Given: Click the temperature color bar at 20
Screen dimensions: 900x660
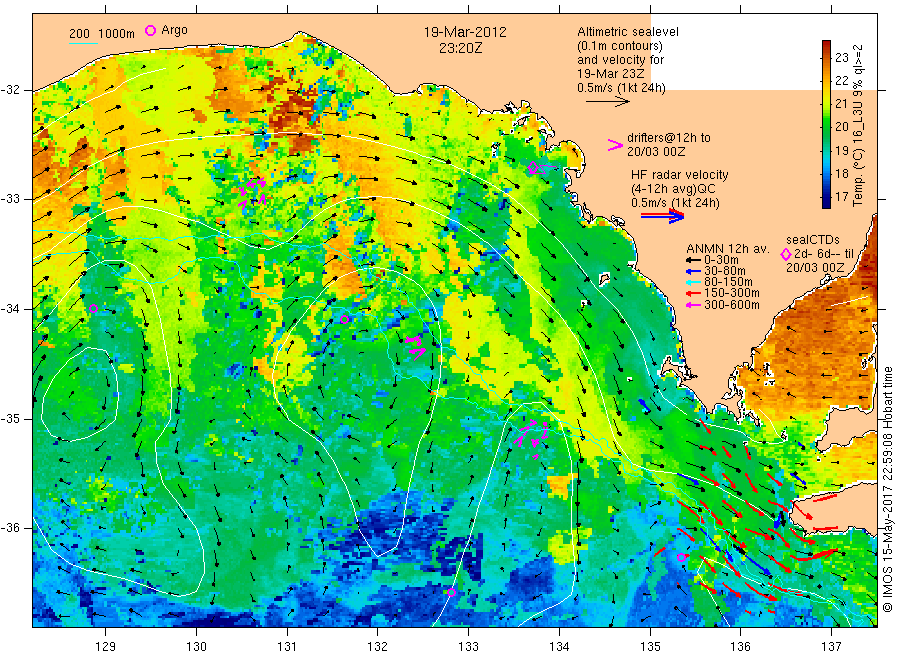Looking at the screenshot, I should (826, 127).
